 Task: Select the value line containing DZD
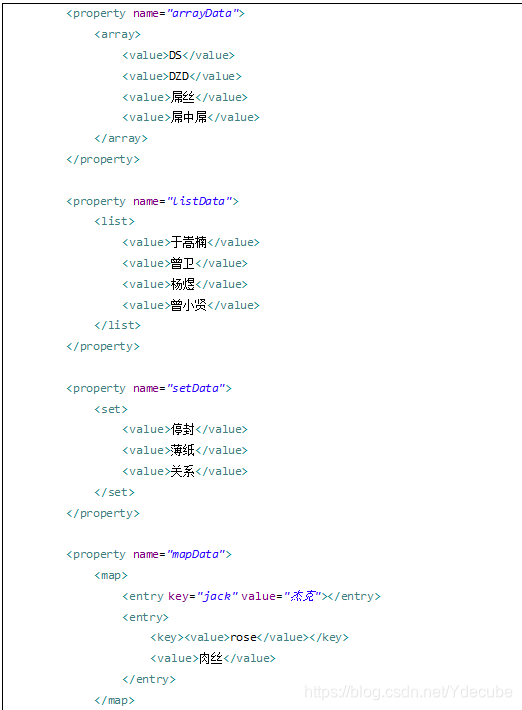(x=182, y=76)
